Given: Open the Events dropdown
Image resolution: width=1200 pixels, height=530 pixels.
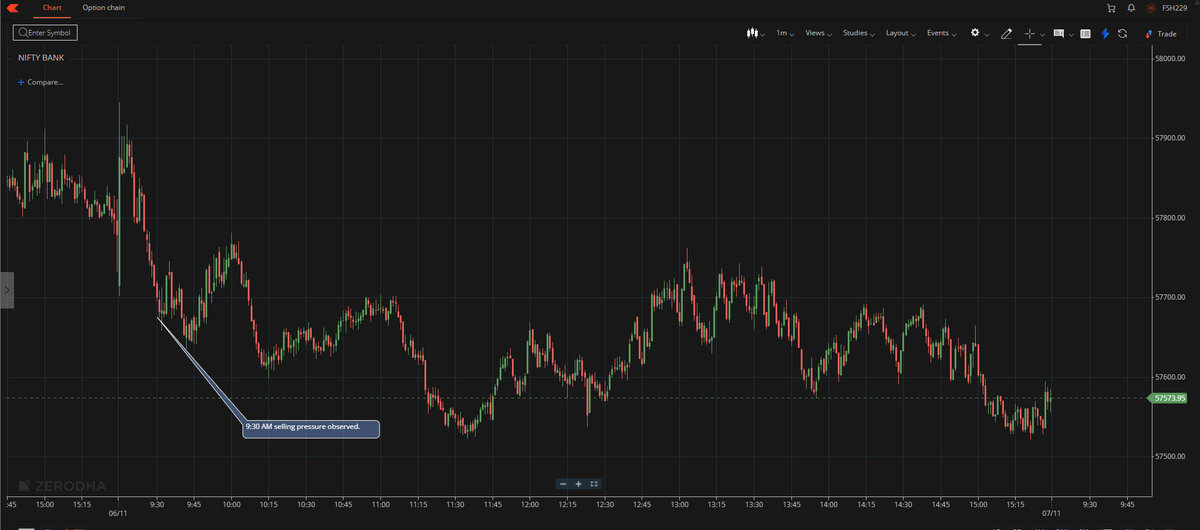Looking at the screenshot, I should [941, 33].
